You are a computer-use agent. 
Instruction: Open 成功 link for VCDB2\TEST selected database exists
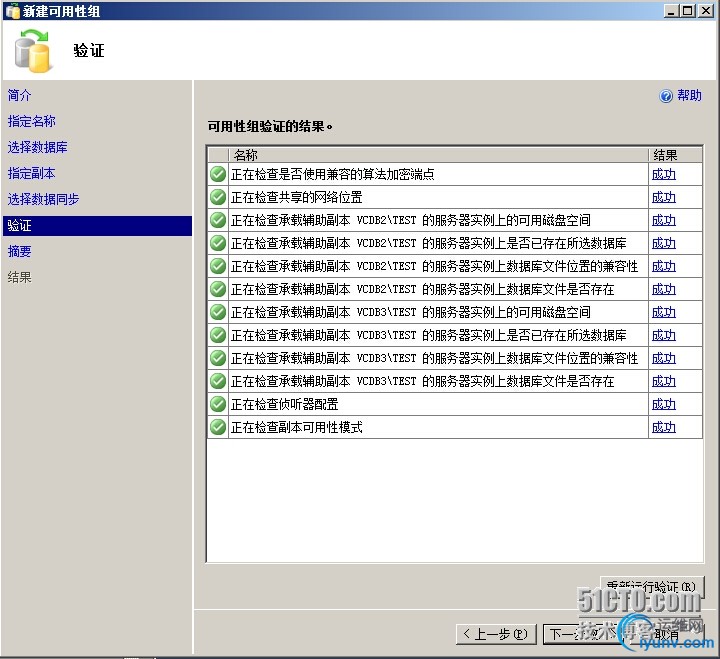pos(664,243)
